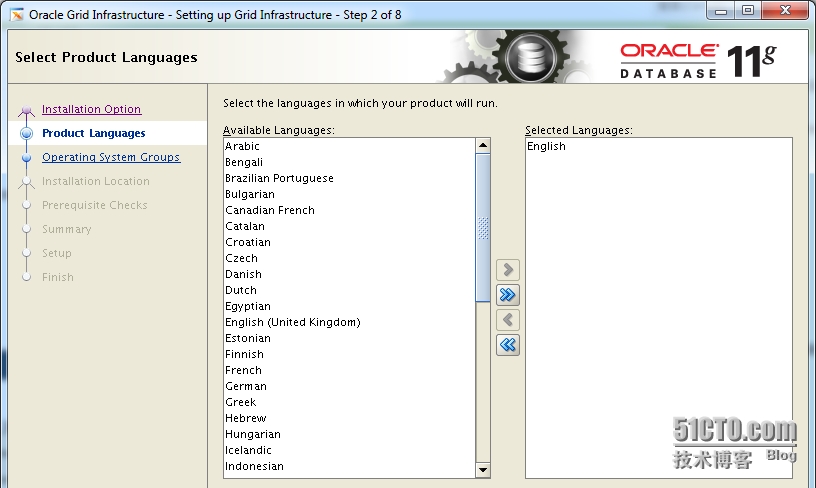The image size is (816, 488).
Task: Click the add all languages double-arrow button
Action: click(x=508, y=295)
